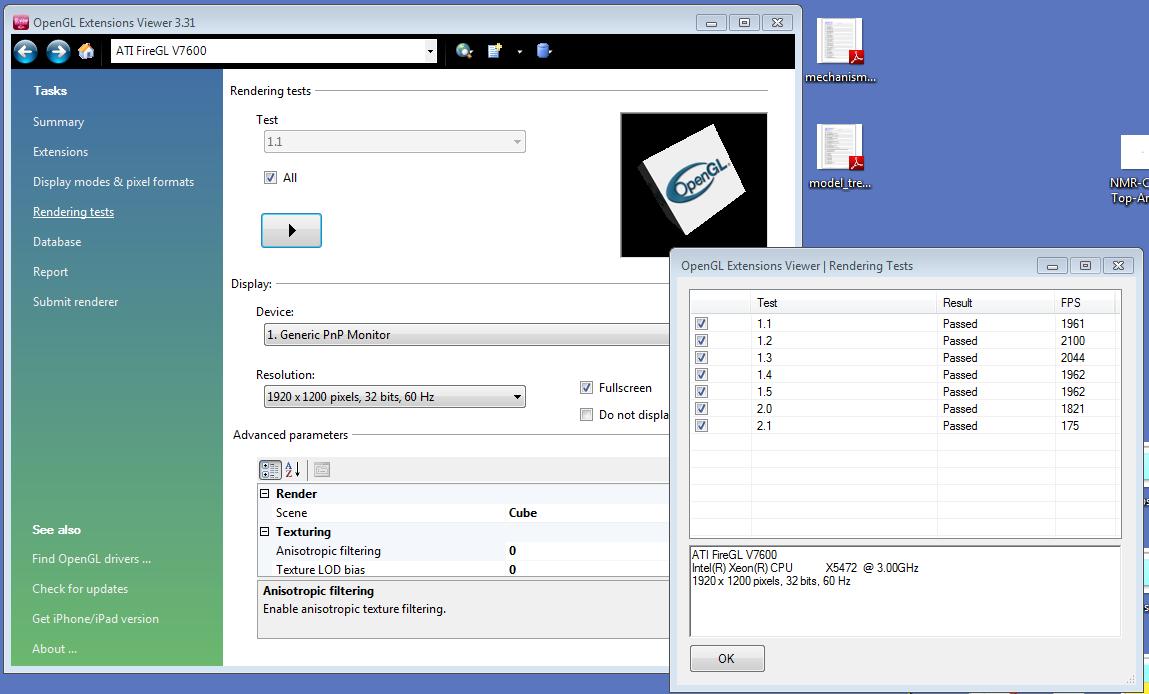The image size is (1149, 694).
Task: Open the Resolution dropdown
Action: [394, 397]
